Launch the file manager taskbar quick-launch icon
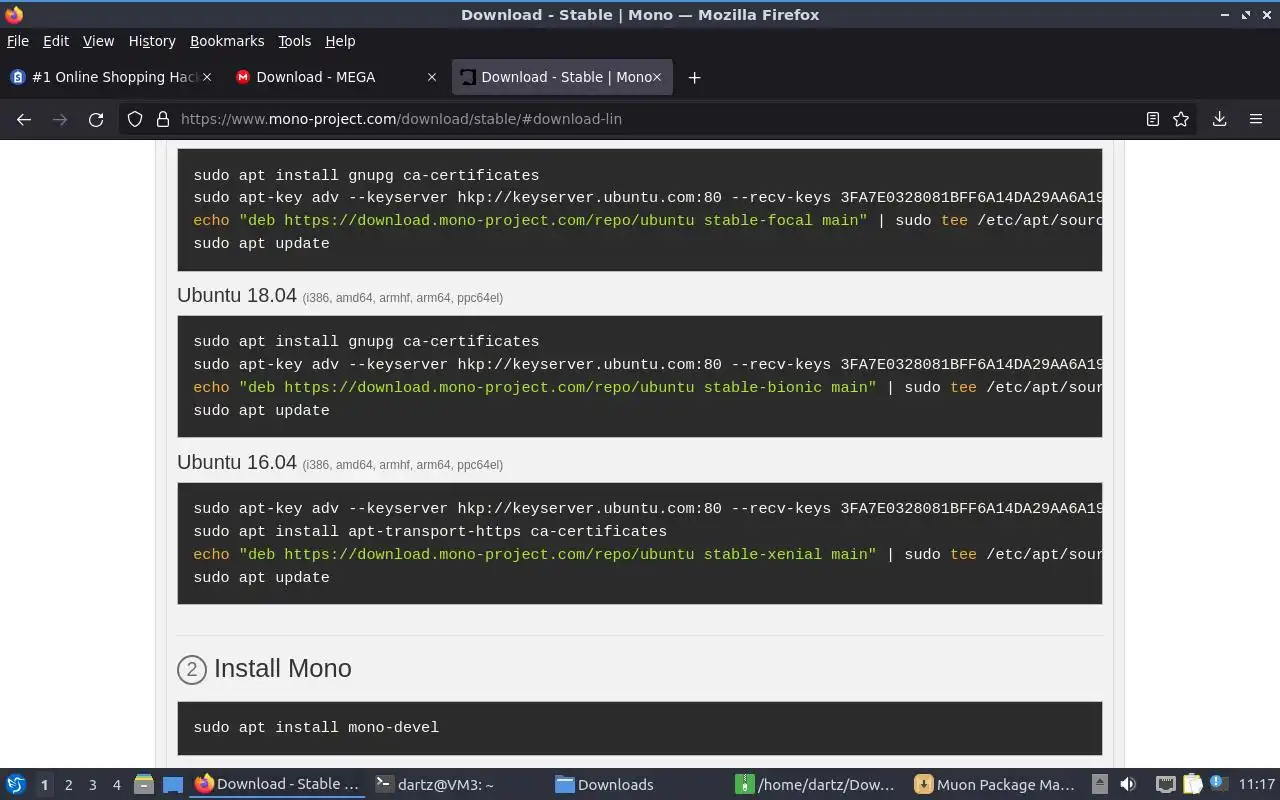 tap(143, 785)
